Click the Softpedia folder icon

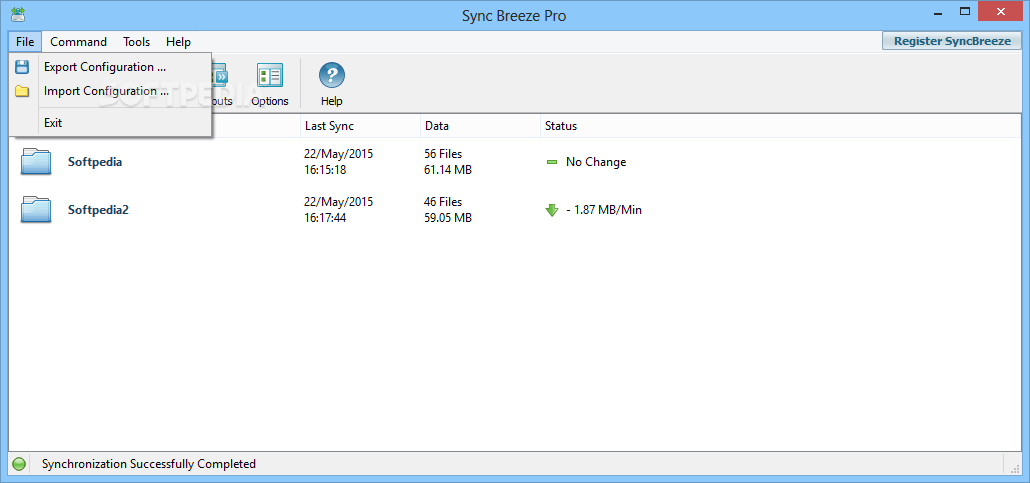(x=35, y=162)
